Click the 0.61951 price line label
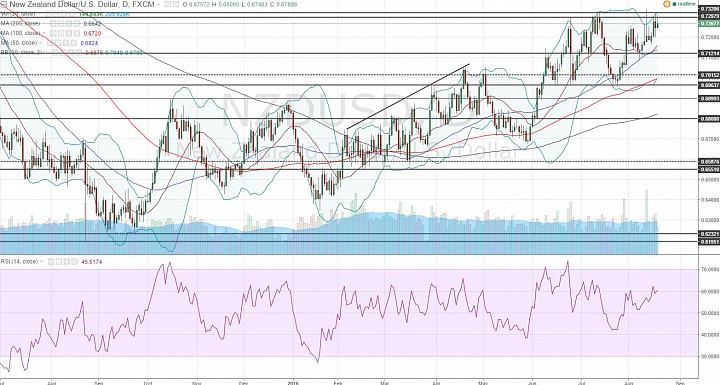Image resolution: width=720 pixels, height=385 pixels. (x=709, y=241)
